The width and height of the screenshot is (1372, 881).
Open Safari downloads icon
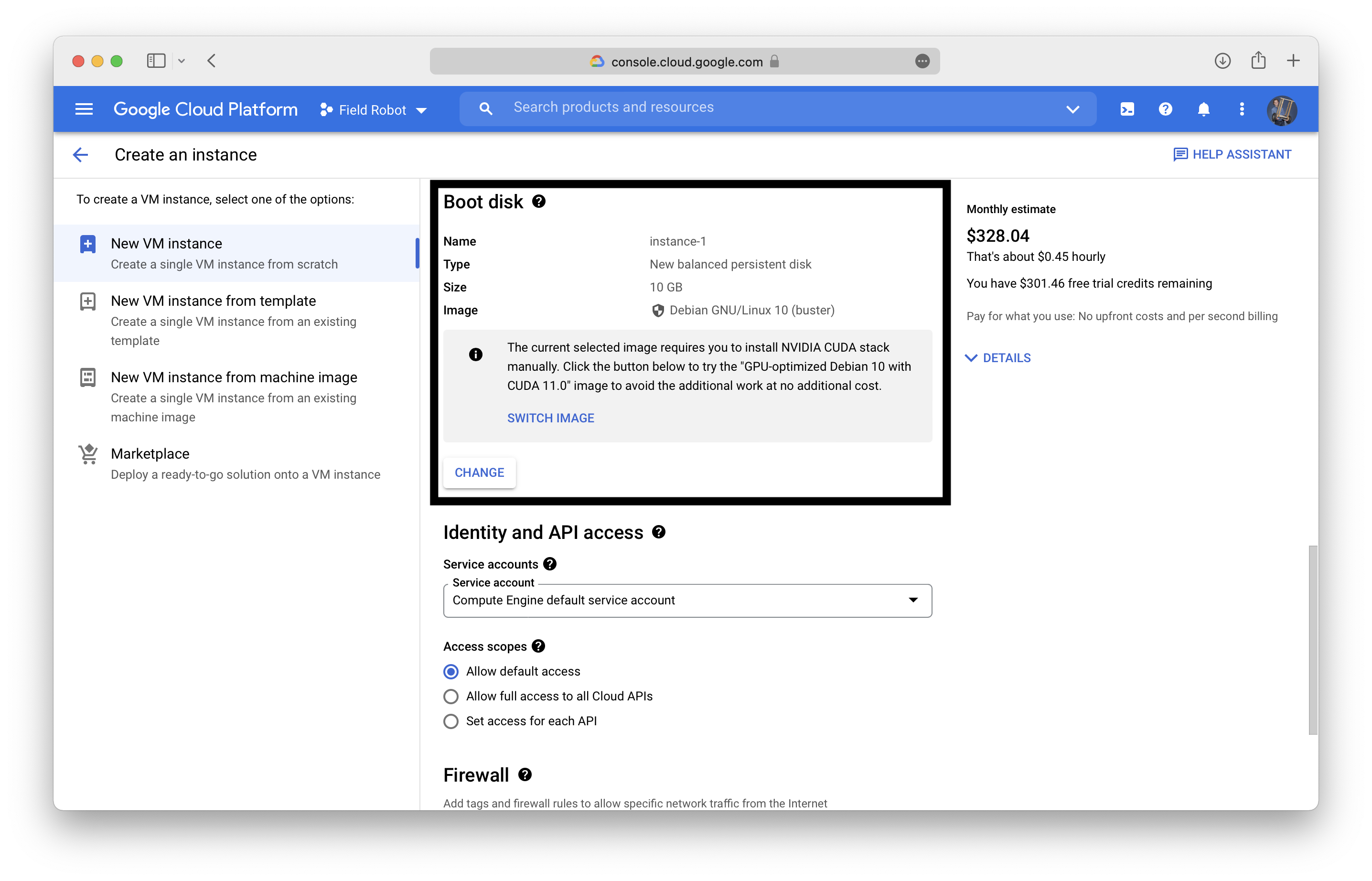pos(1222,61)
